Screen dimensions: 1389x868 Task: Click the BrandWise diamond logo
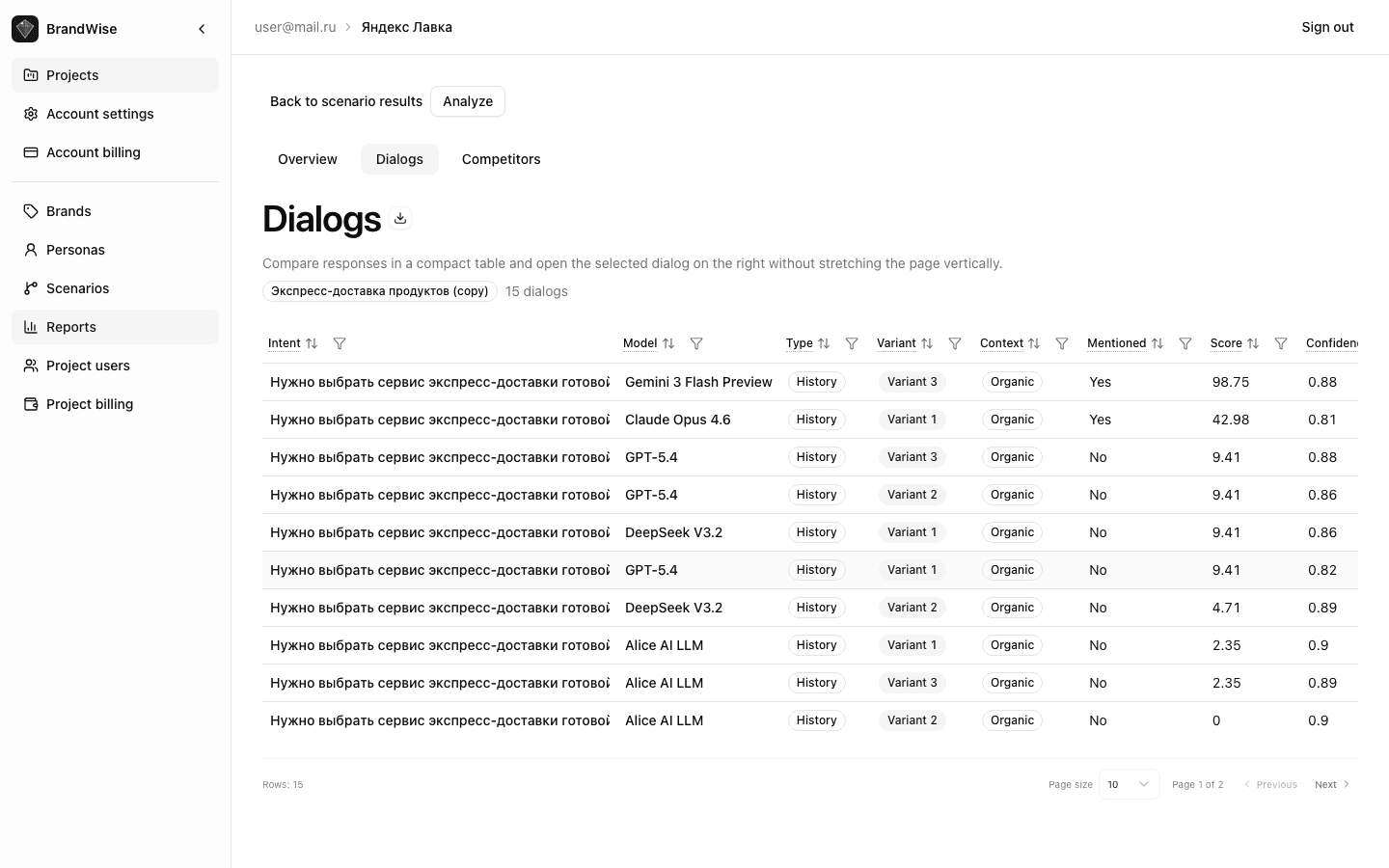tap(24, 29)
